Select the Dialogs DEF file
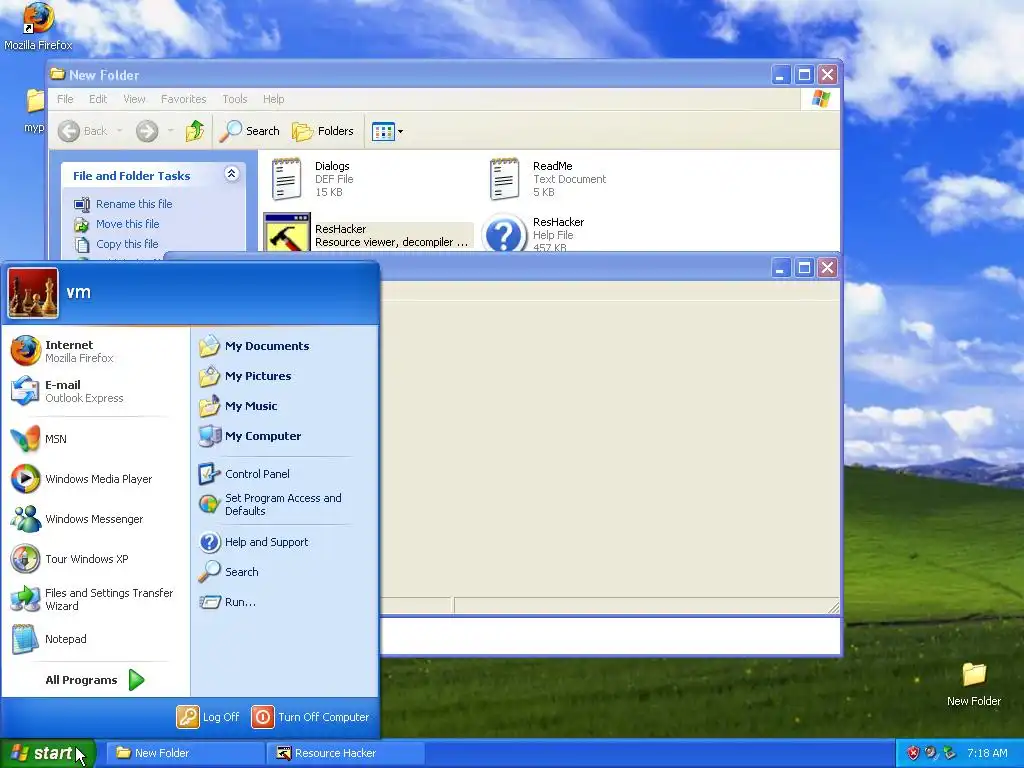The image size is (1024, 768). tap(312, 179)
